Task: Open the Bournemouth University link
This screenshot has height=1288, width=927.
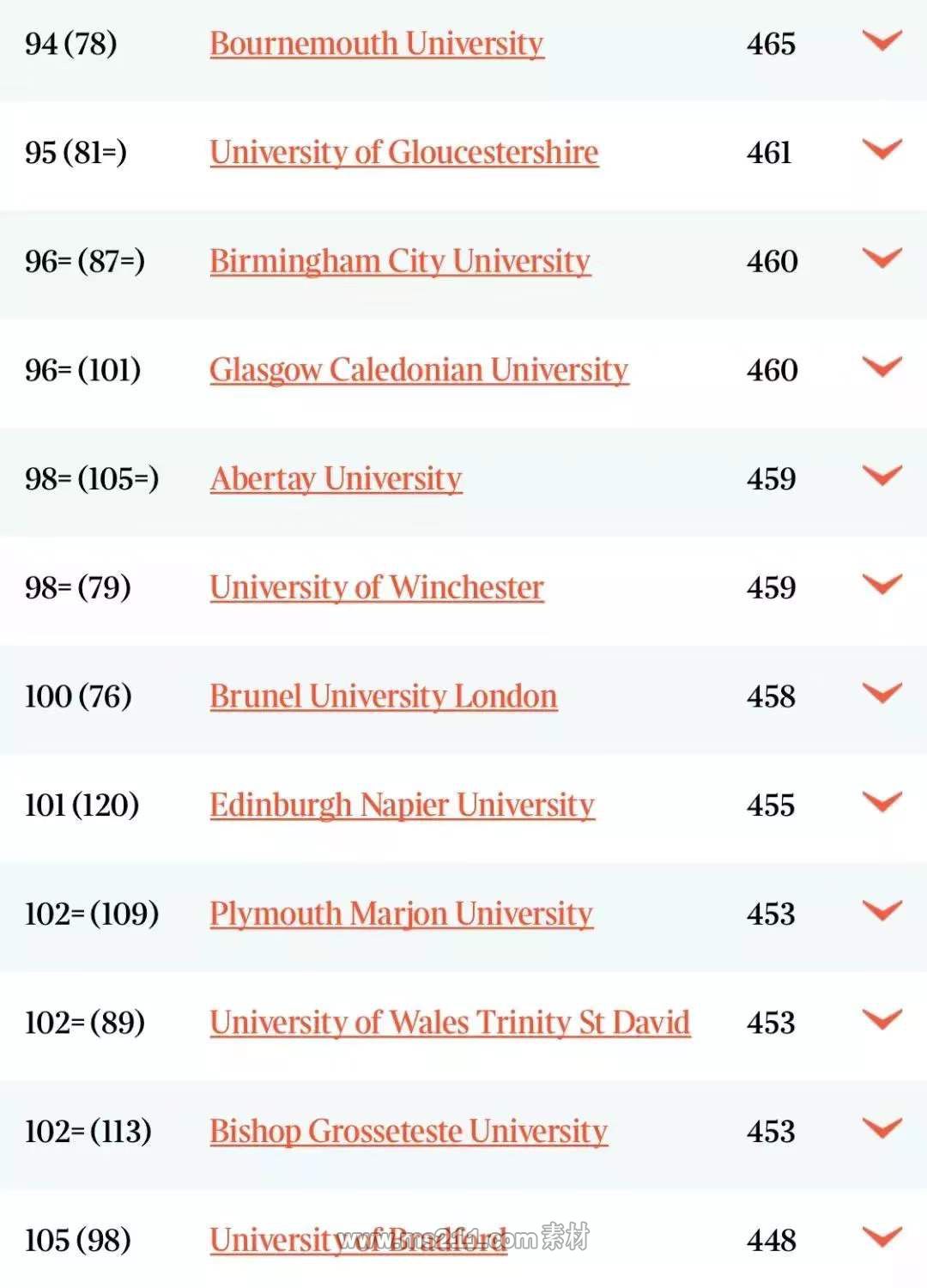Action: (x=377, y=44)
